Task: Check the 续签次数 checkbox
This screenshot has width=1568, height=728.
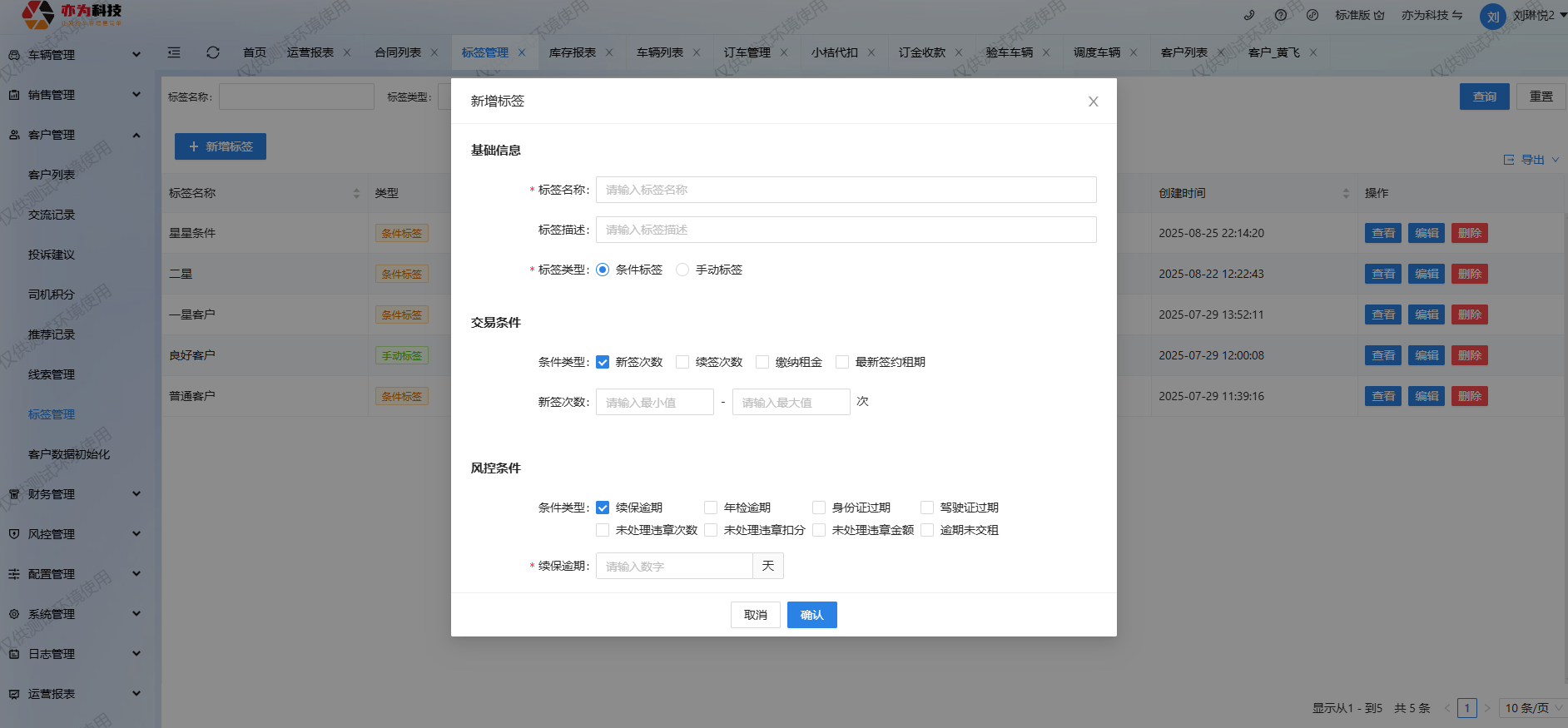Action: click(x=682, y=362)
